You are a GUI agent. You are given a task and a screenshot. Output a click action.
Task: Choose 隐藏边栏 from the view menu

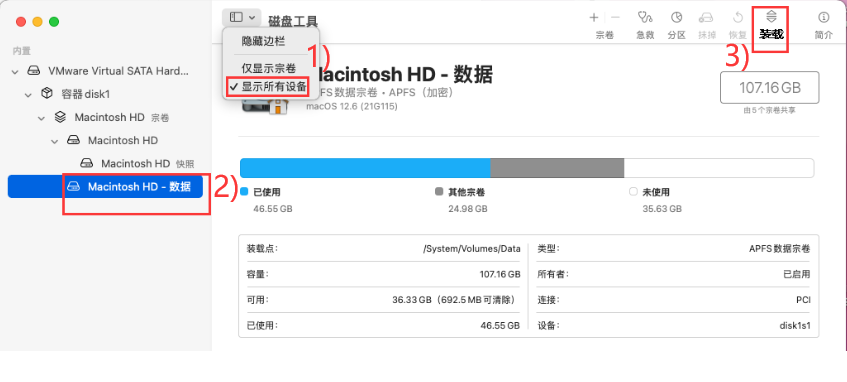[x=263, y=42]
